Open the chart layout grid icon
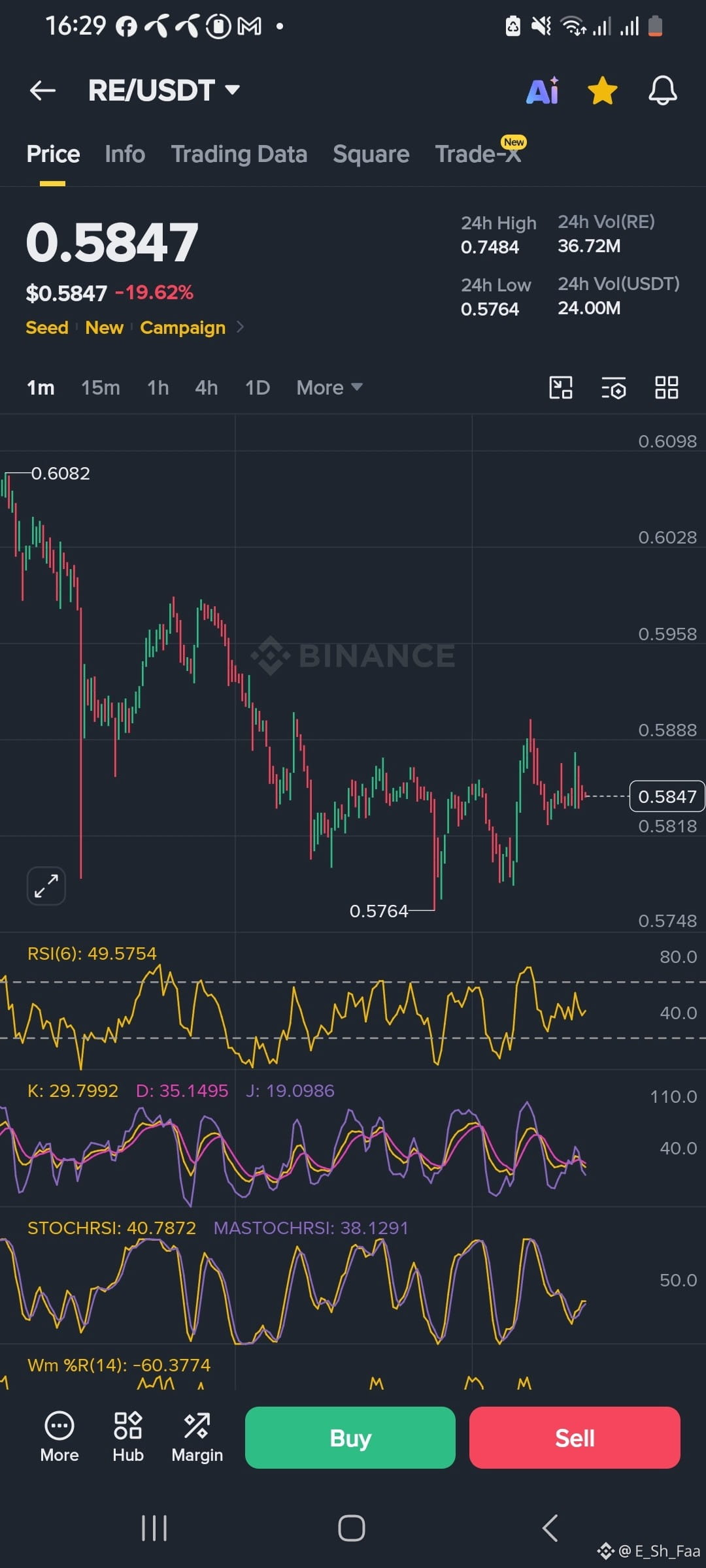706x1568 pixels. (x=667, y=387)
